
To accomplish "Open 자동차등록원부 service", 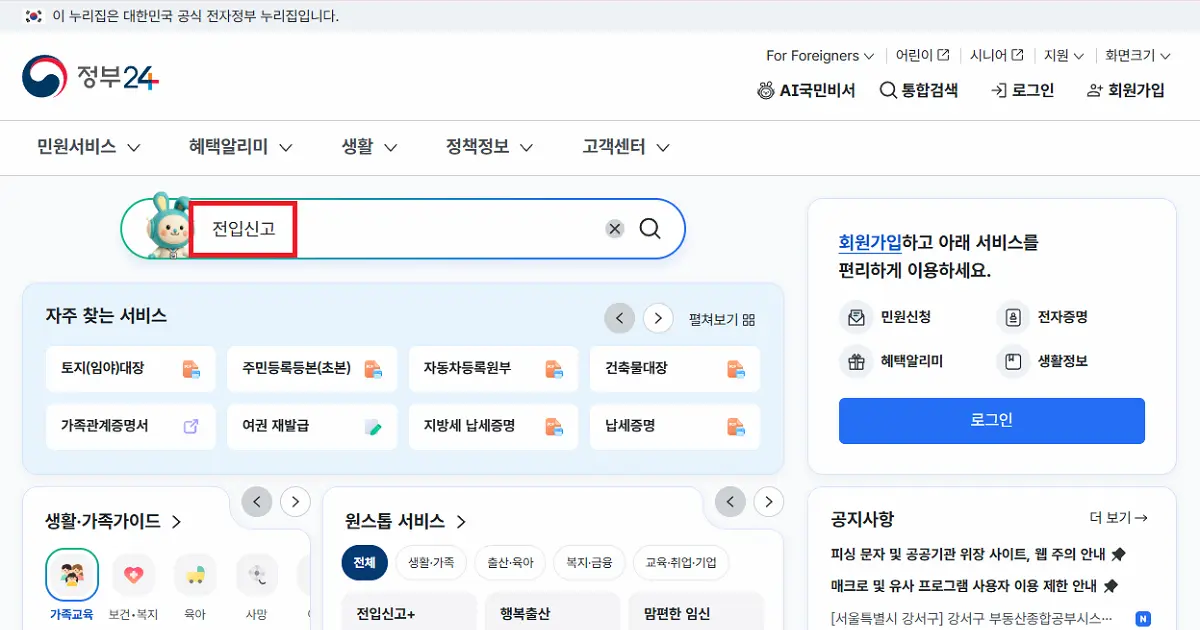I will (x=493, y=369).
